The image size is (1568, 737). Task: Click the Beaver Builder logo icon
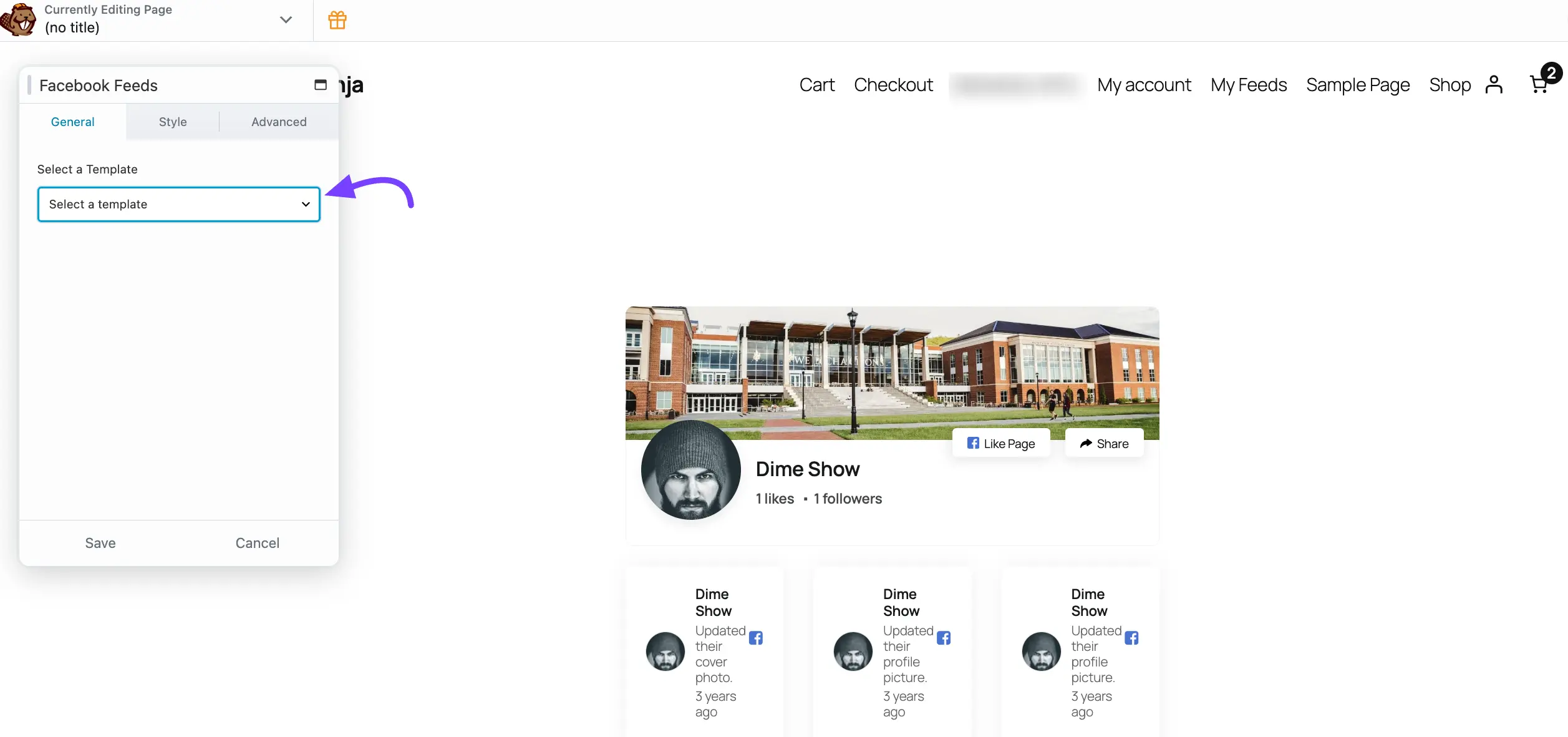tap(19, 20)
